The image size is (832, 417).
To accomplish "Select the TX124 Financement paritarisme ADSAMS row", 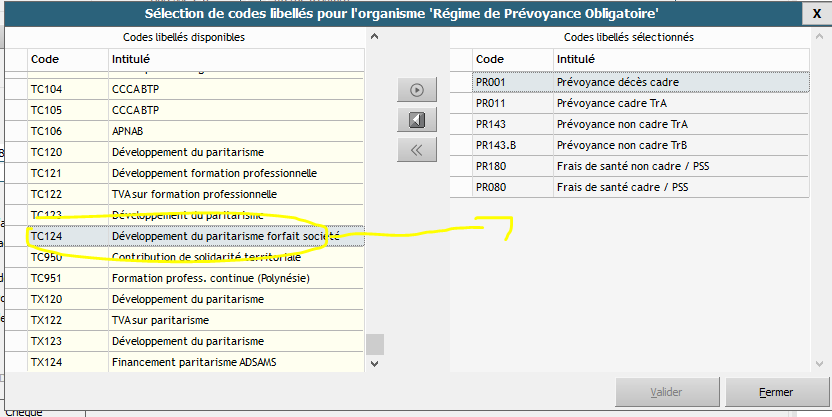I will (x=196, y=362).
